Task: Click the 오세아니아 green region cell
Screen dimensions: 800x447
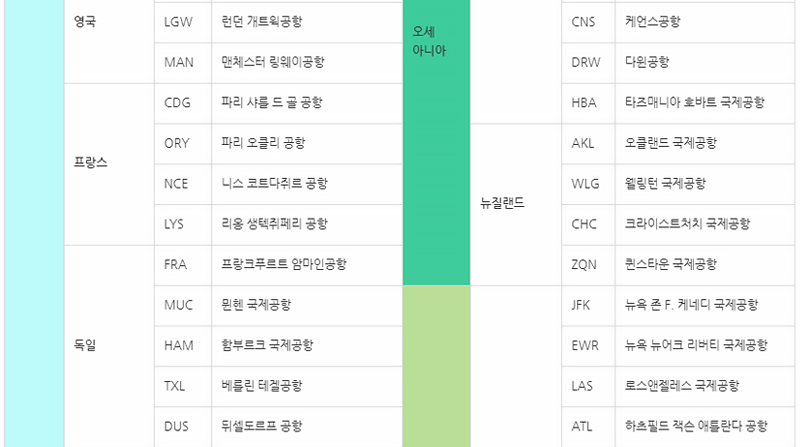Action: 436,142
